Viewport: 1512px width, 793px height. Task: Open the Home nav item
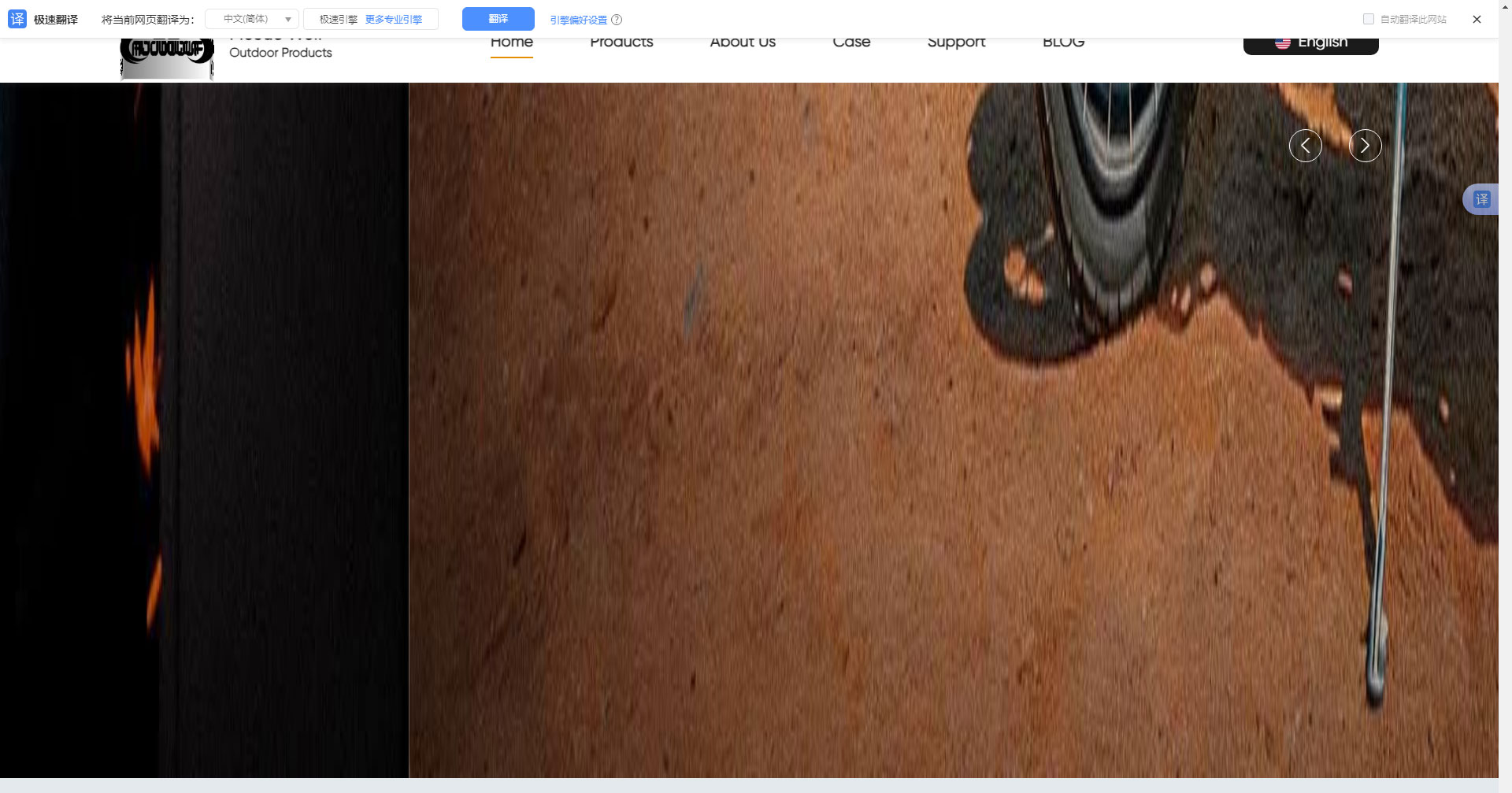point(512,43)
